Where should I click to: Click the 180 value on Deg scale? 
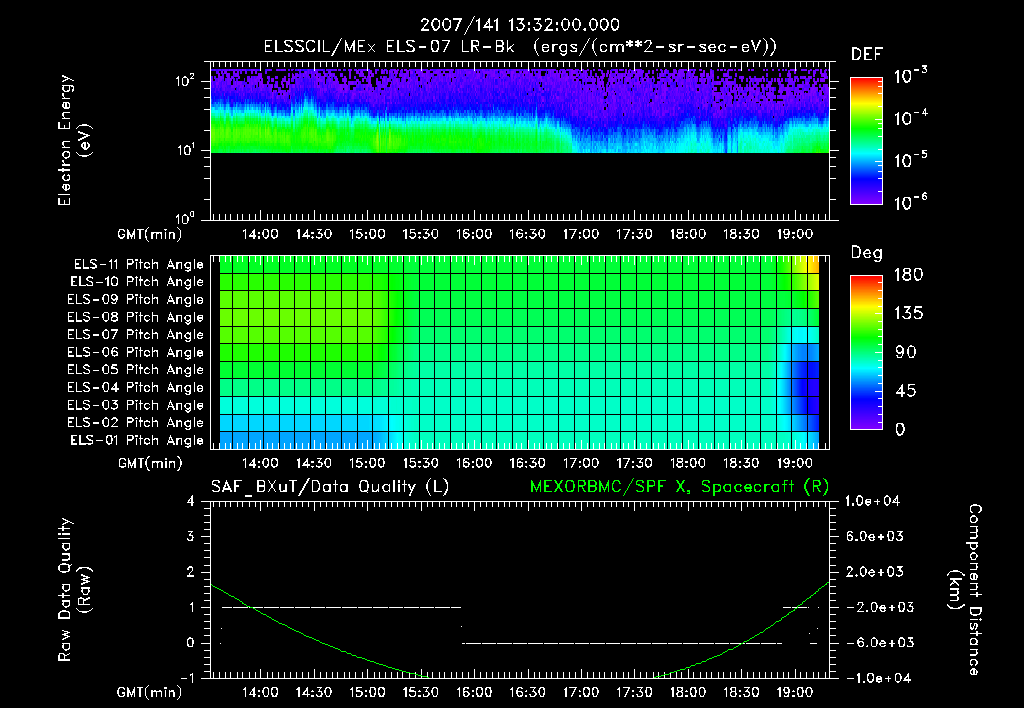908,275
